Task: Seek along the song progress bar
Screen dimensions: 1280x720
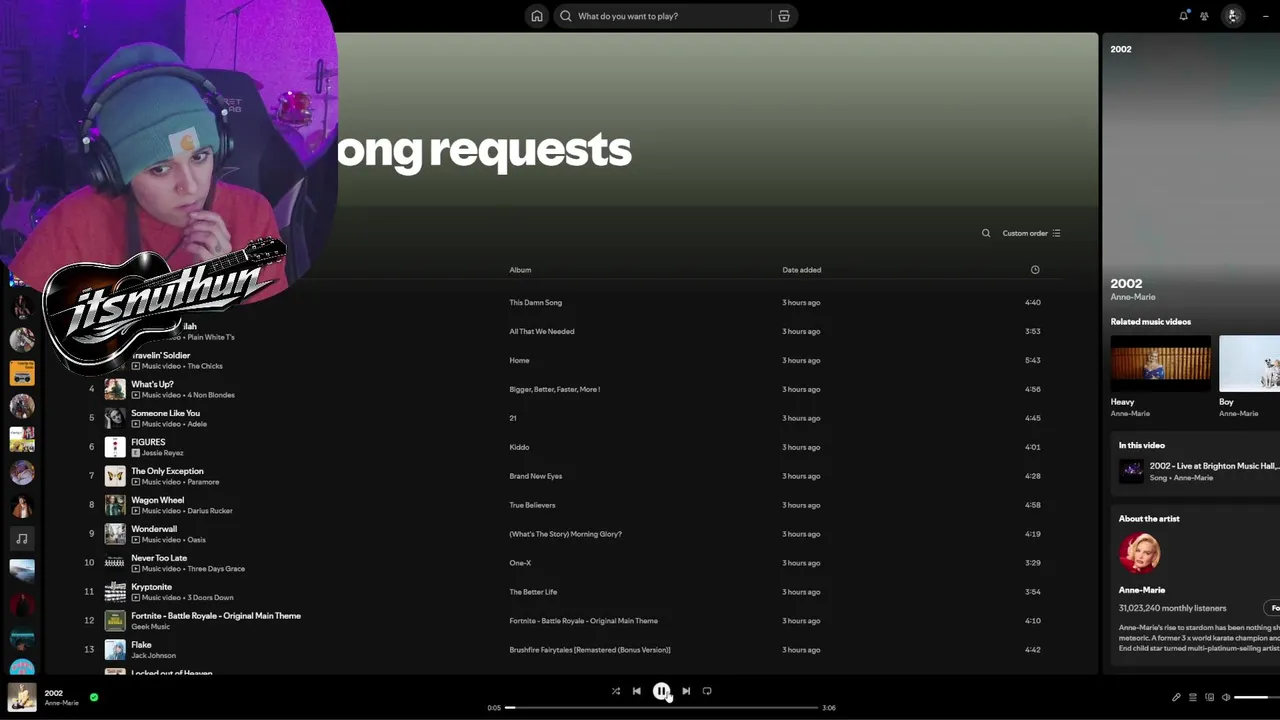Action: (x=661, y=708)
